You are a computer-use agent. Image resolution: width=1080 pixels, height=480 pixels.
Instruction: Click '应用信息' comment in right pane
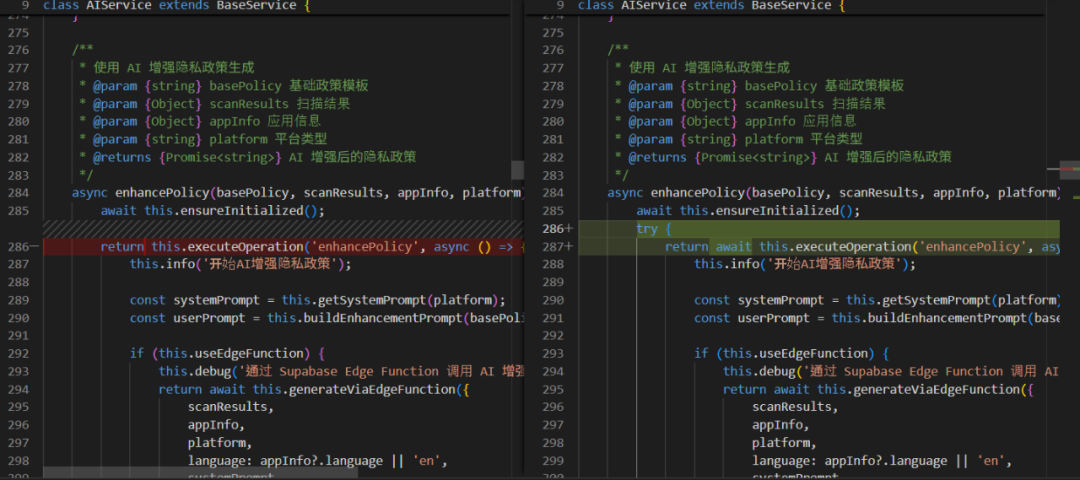pos(829,122)
